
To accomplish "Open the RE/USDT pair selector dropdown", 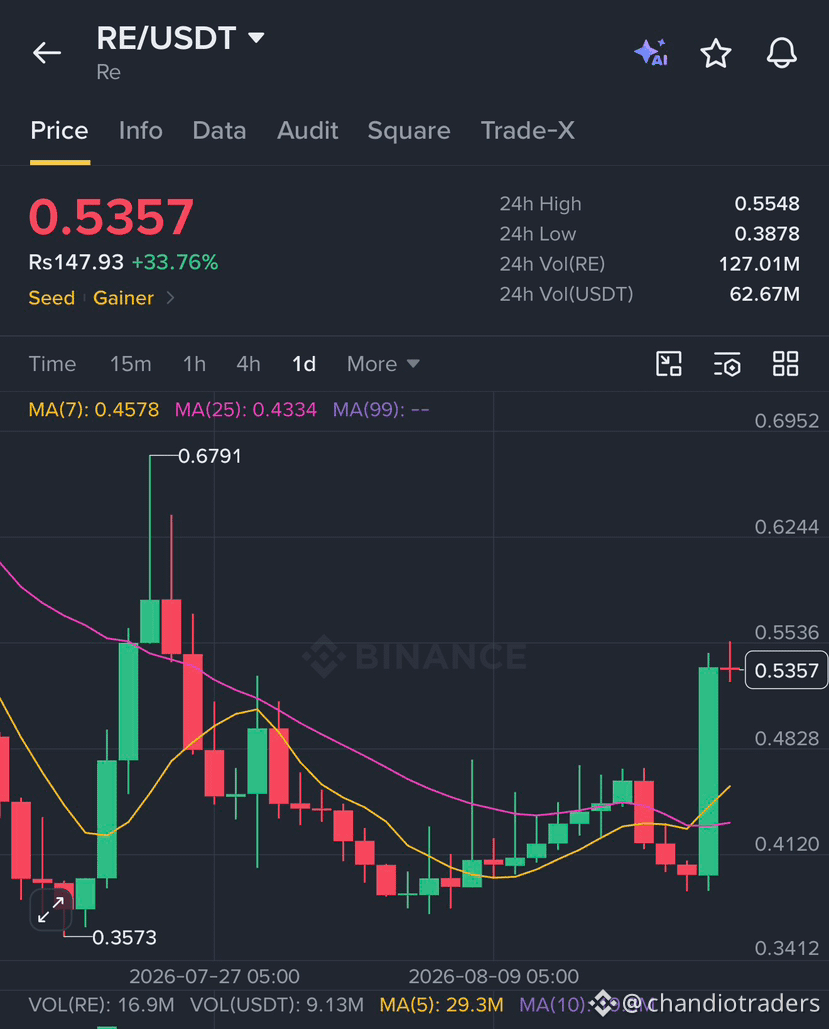I will click(x=181, y=38).
